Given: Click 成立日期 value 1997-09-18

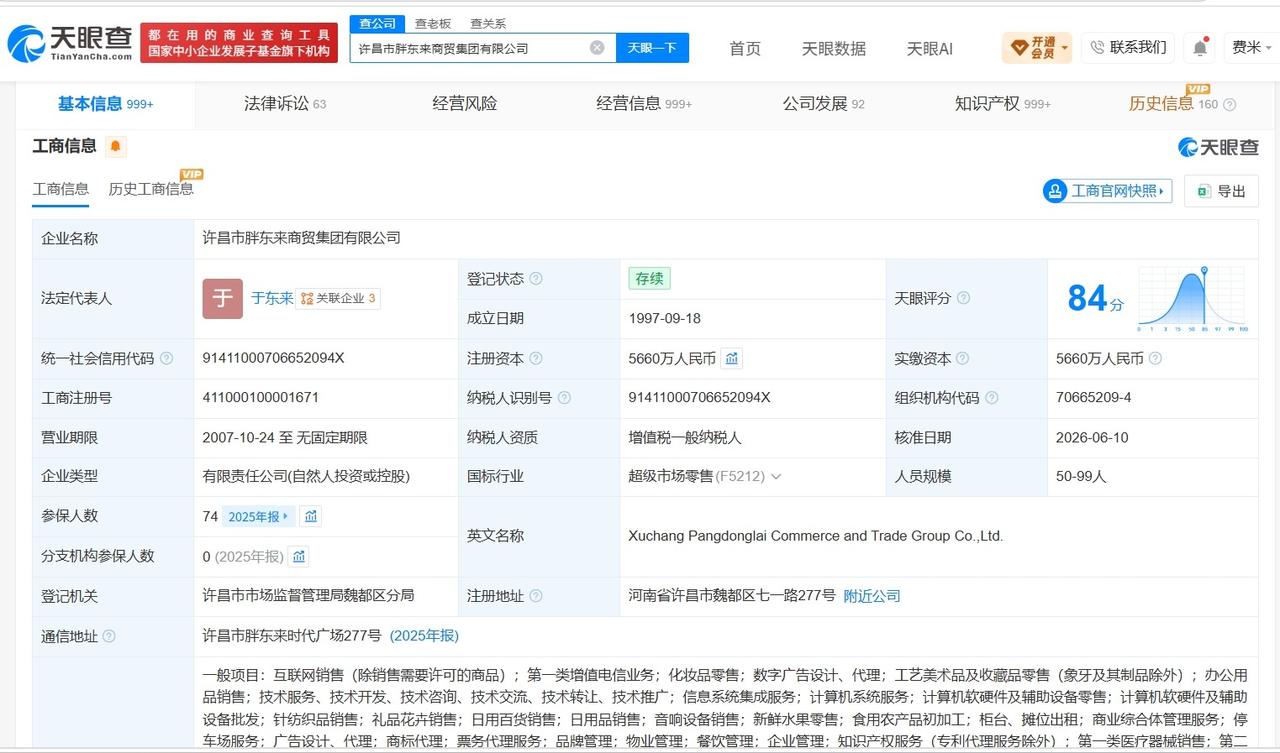Looking at the screenshot, I should [x=665, y=318].
